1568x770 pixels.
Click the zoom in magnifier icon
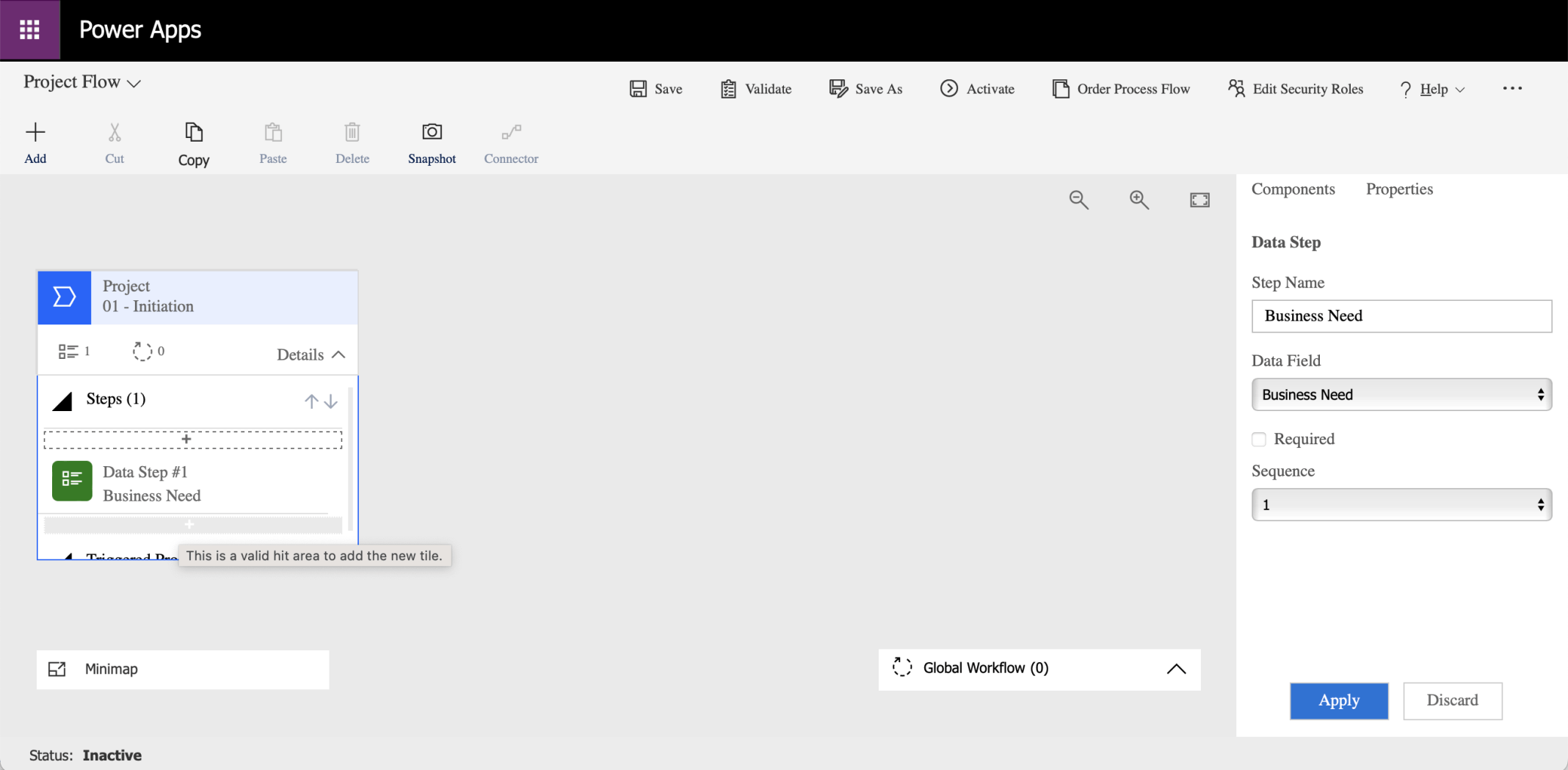[1139, 200]
